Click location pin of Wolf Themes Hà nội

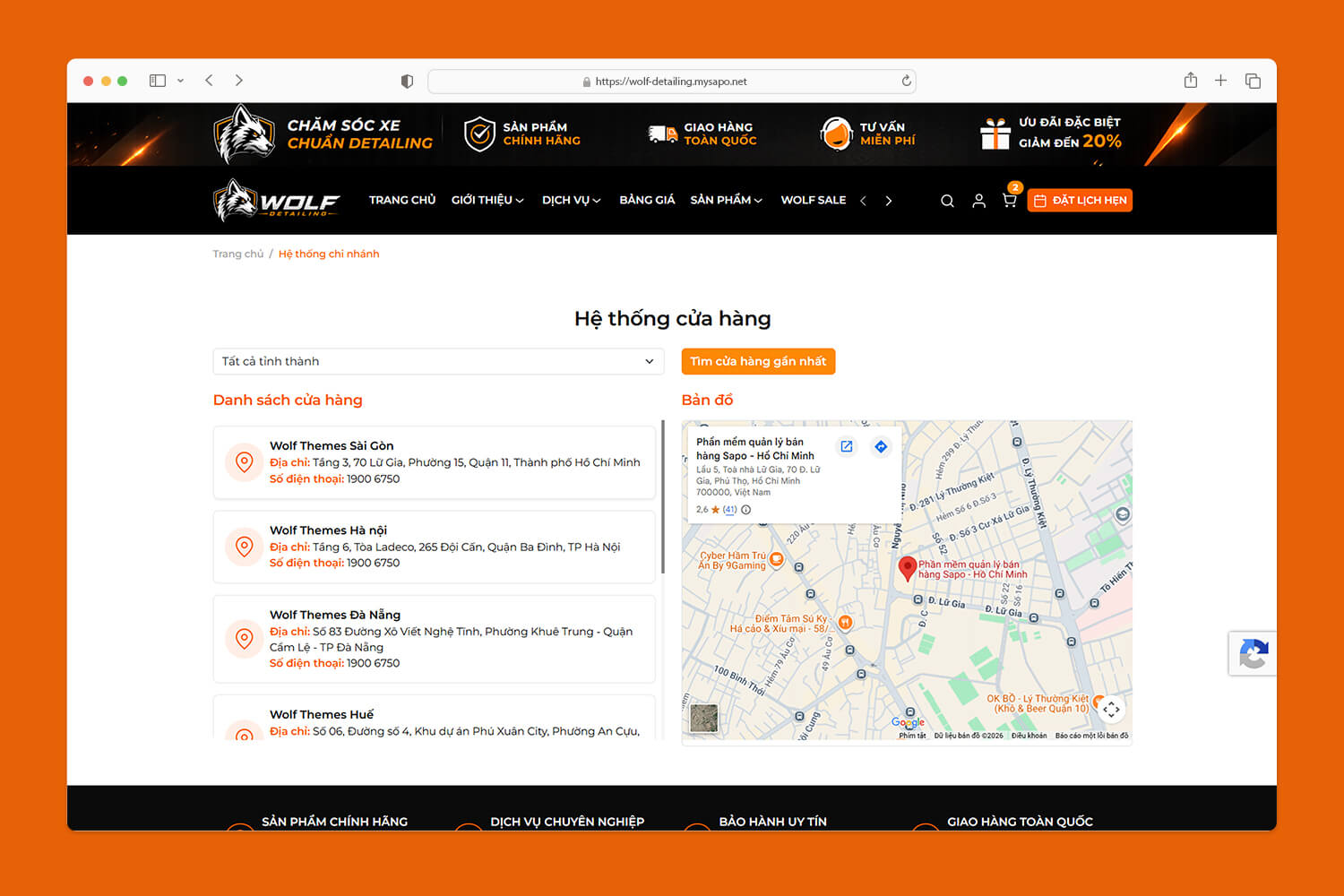click(244, 547)
